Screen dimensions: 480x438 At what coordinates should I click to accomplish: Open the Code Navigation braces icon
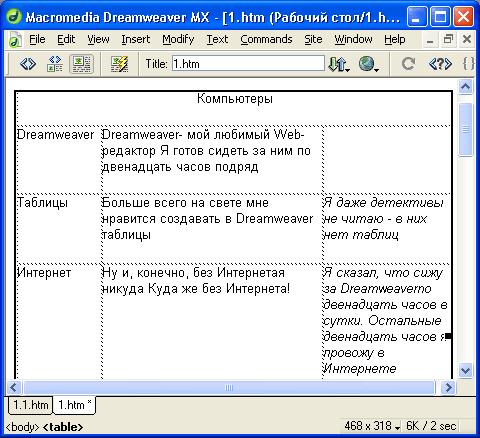pyautogui.click(x=468, y=64)
